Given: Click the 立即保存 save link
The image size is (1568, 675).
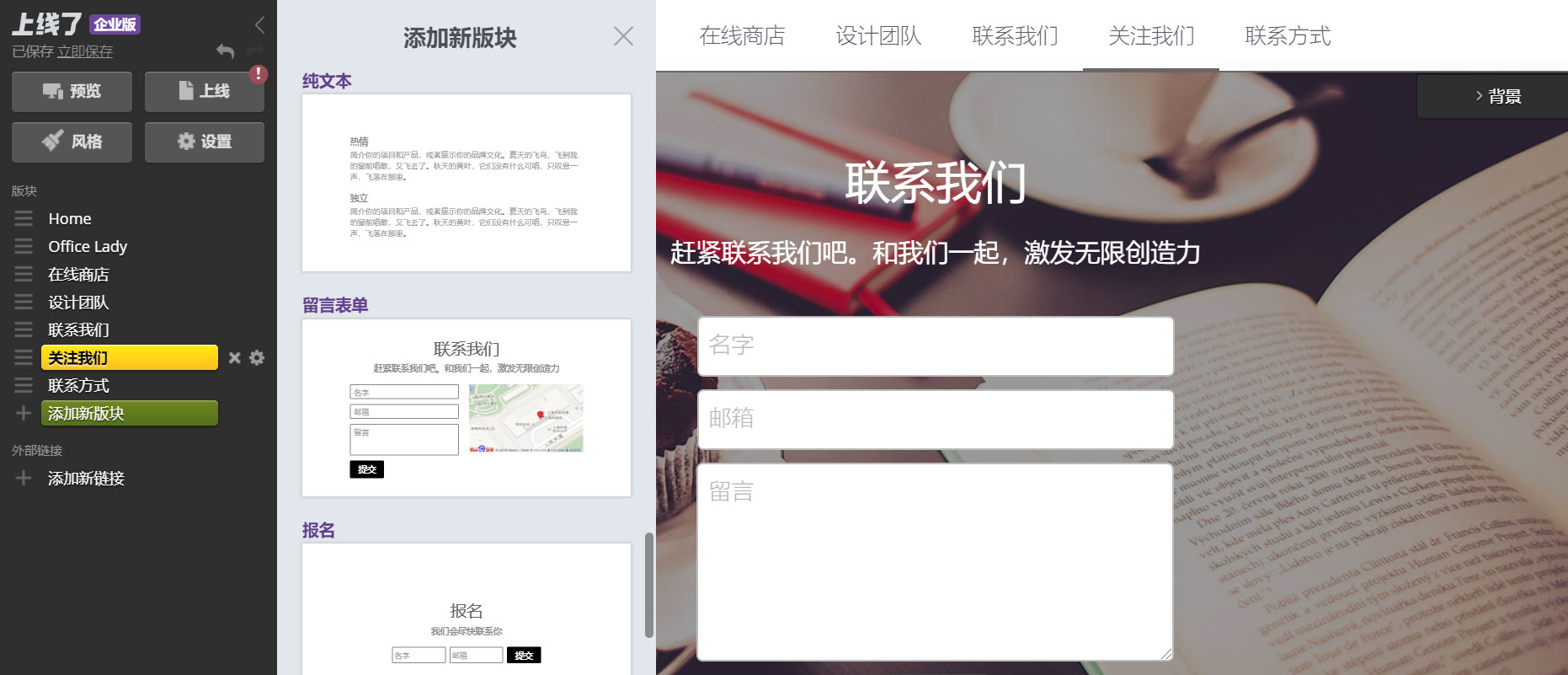Looking at the screenshot, I should [85, 51].
